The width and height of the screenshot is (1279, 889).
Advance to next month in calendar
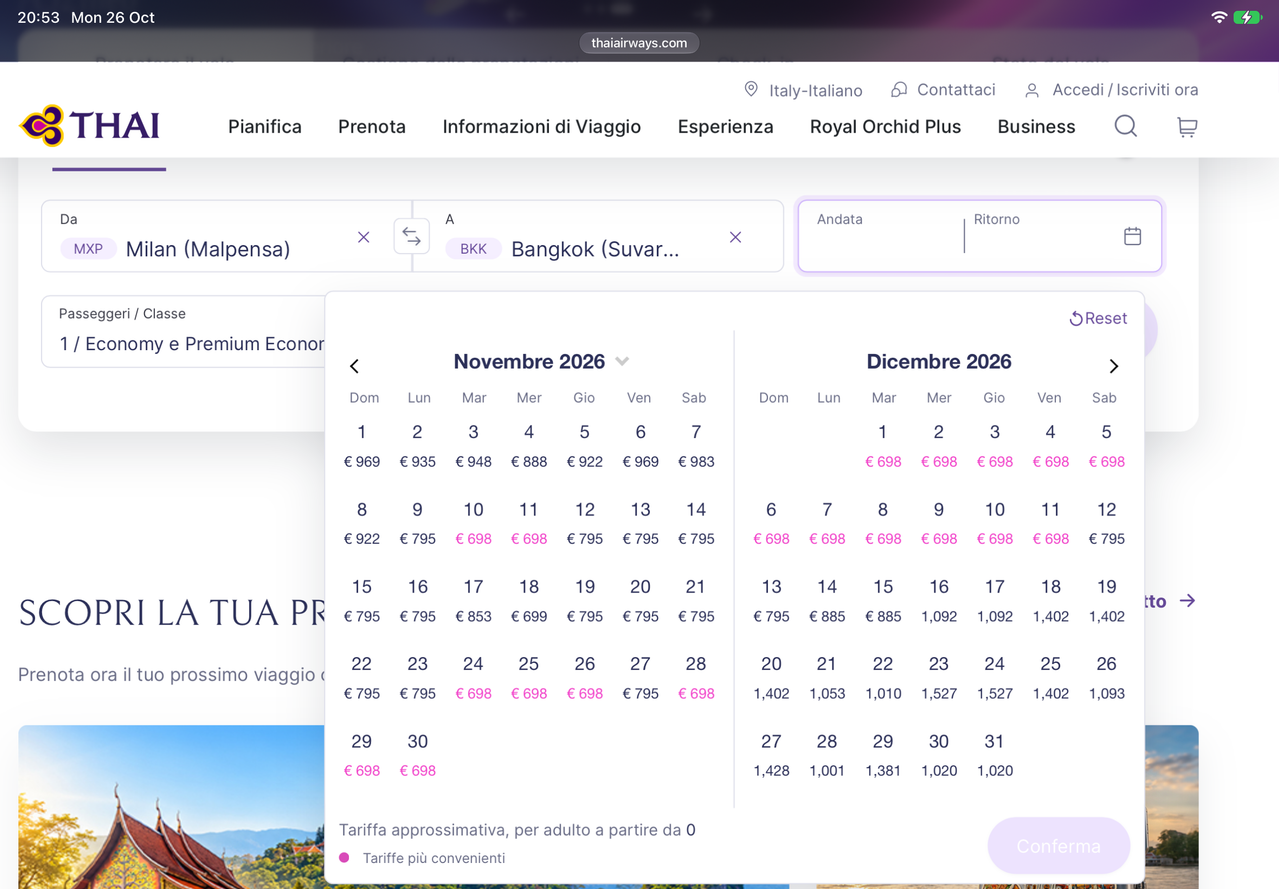pos(1114,366)
